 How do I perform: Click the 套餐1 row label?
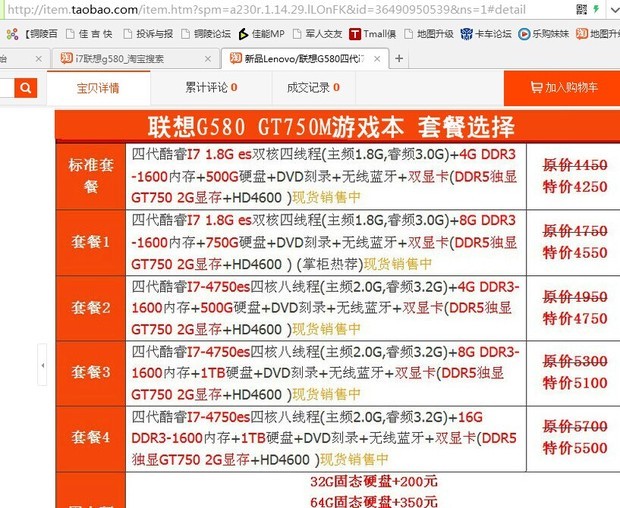pos(91,242)
